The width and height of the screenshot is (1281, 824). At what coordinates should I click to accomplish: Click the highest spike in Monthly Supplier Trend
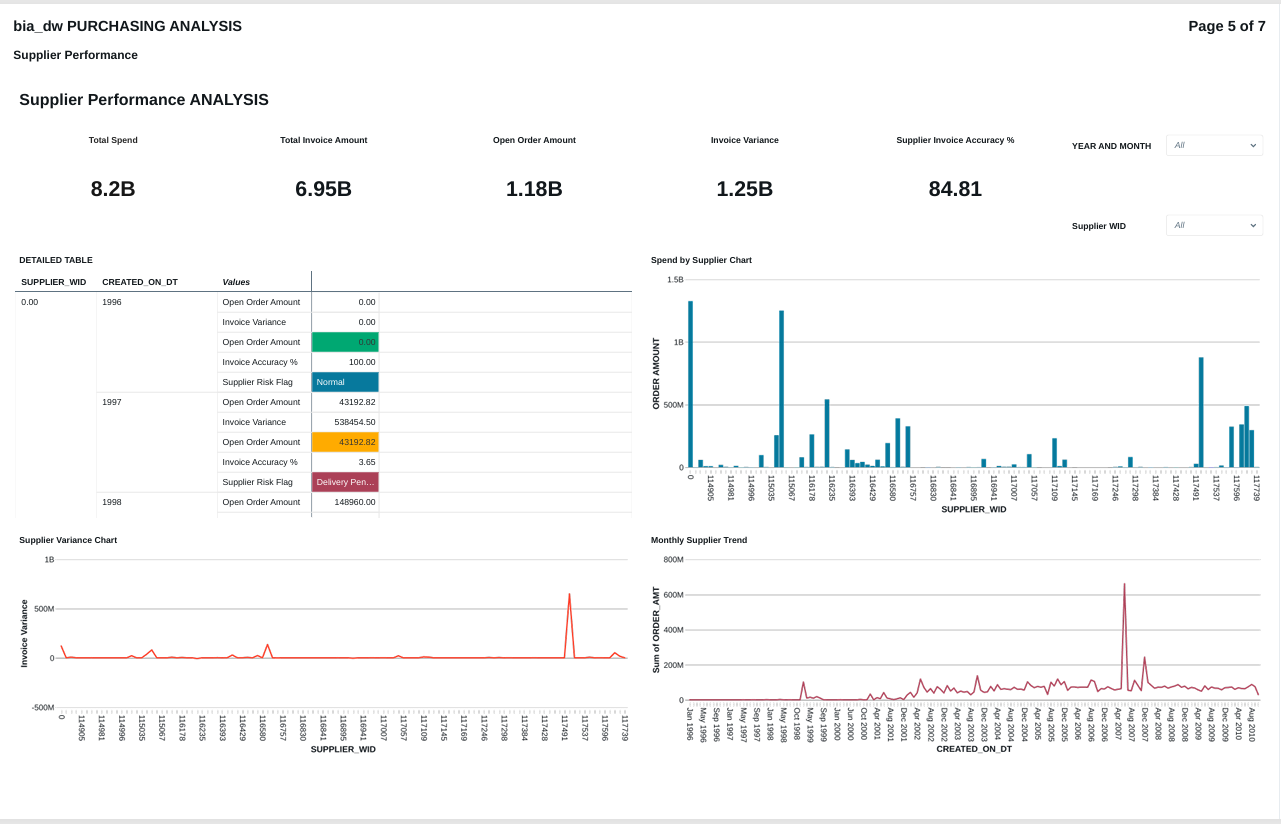point(1124,587)
